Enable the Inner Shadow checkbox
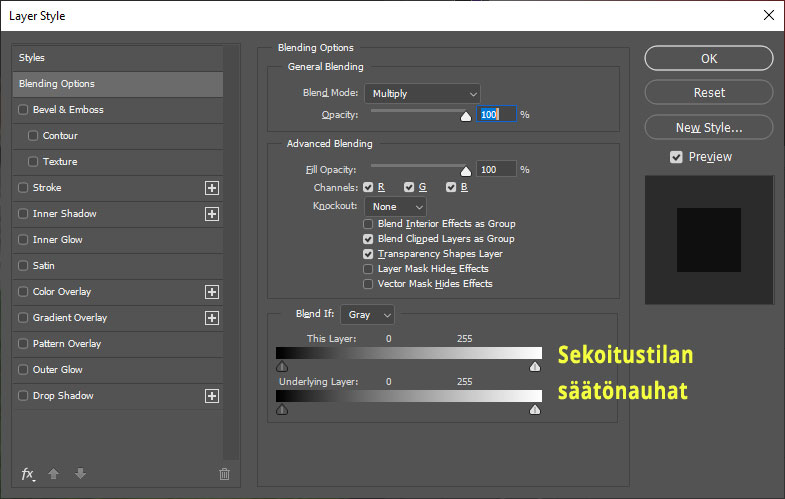 pyautogui.click(x=23, y=214)
